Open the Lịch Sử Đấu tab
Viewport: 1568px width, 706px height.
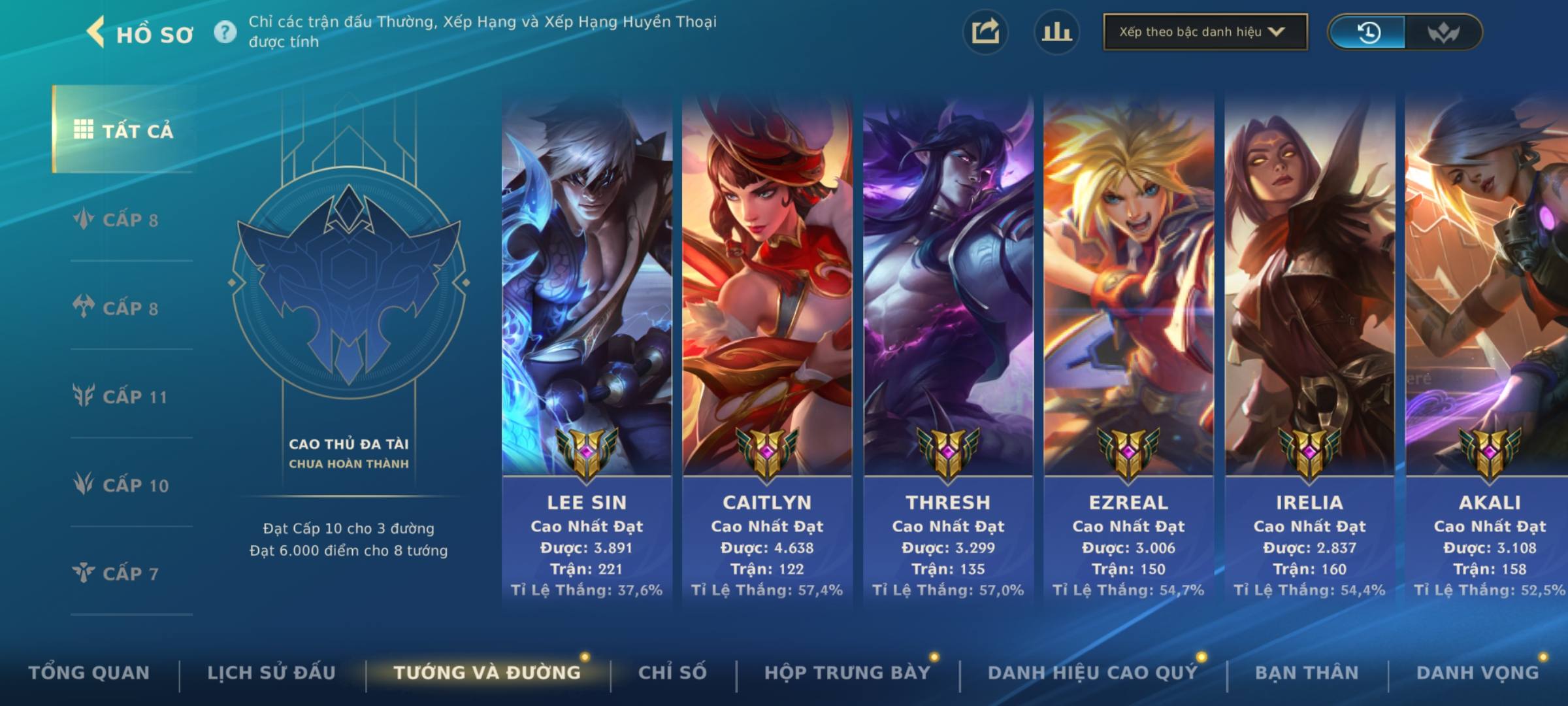click(x=271, y=673)
